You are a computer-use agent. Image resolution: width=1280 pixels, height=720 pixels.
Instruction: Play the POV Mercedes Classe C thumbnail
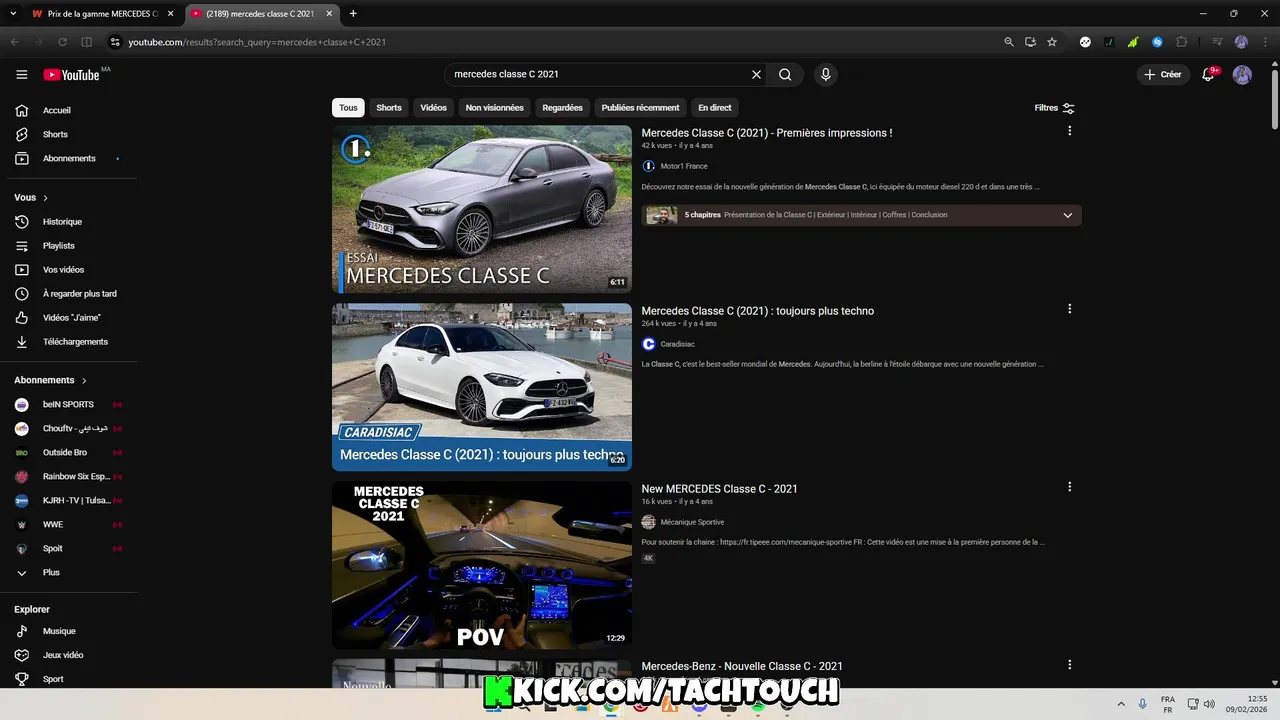(482, 565)
